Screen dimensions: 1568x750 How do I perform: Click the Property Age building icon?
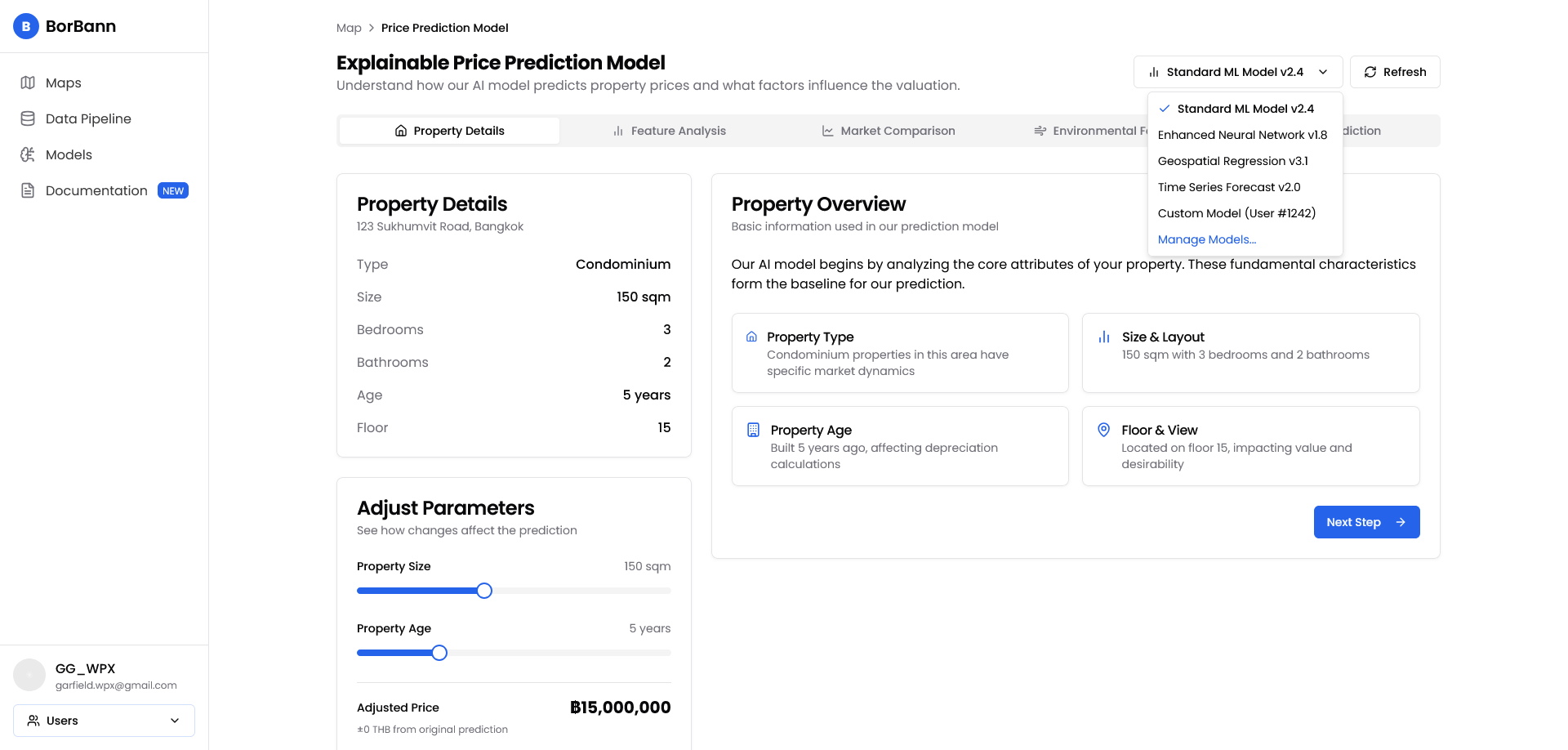click(x=753, y=430)
